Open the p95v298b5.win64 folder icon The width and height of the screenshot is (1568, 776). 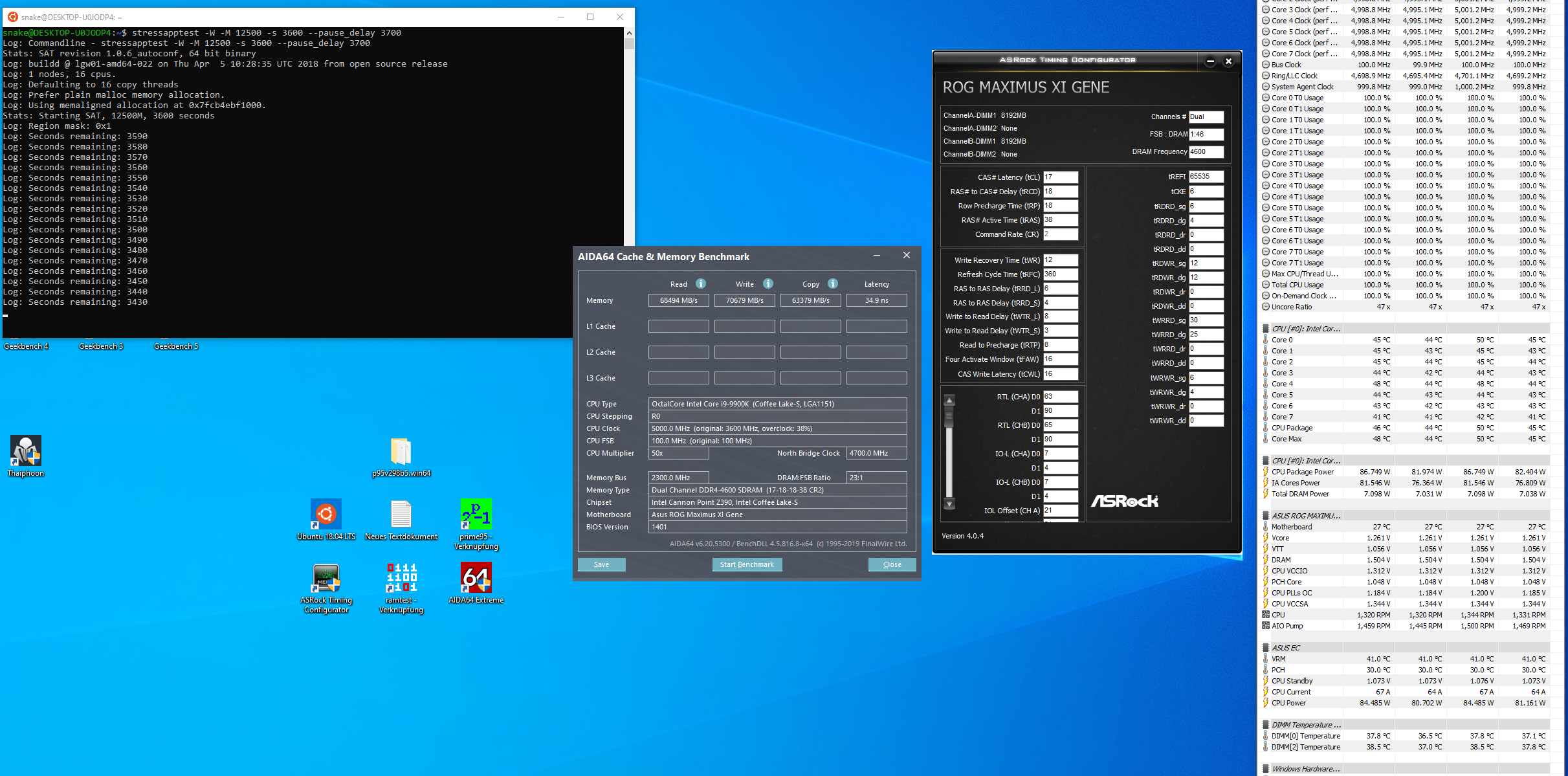point(401,451)
